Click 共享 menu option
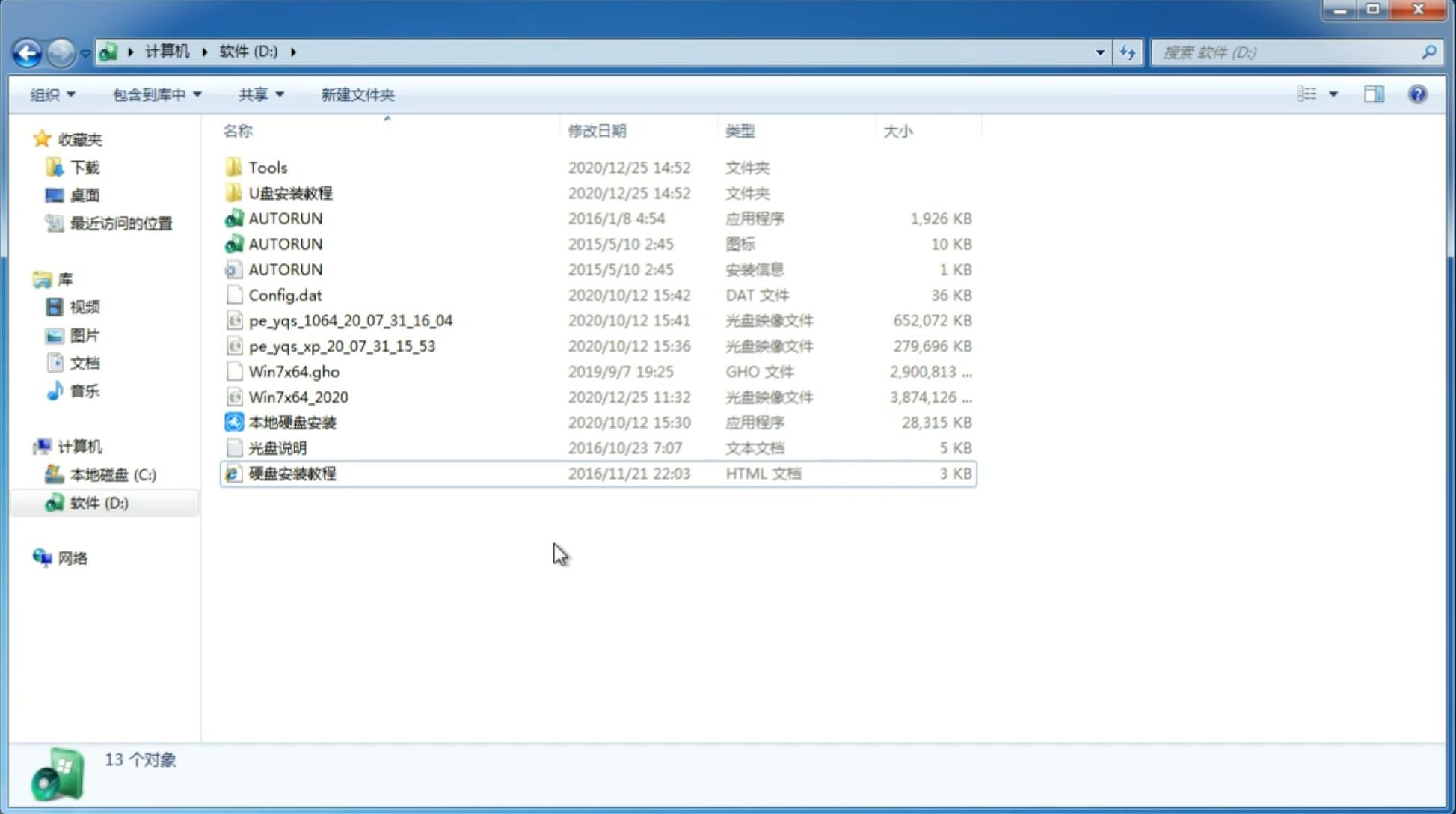 [253, 94]
